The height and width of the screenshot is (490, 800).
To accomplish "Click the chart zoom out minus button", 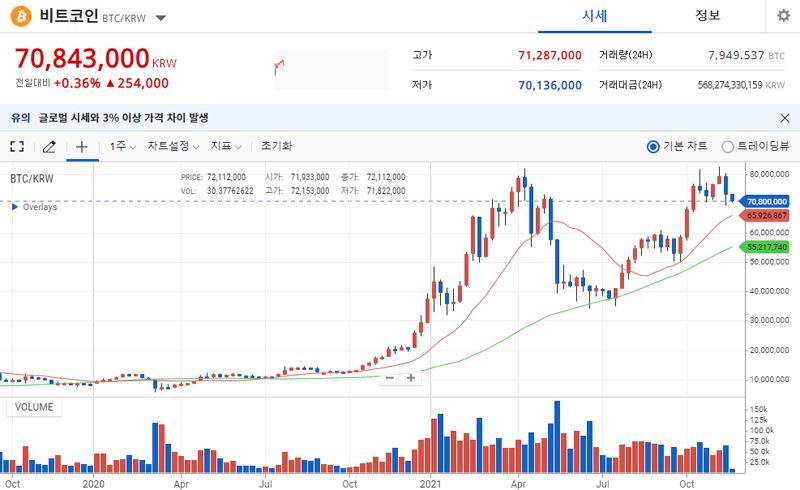I will tap(390, 378).
